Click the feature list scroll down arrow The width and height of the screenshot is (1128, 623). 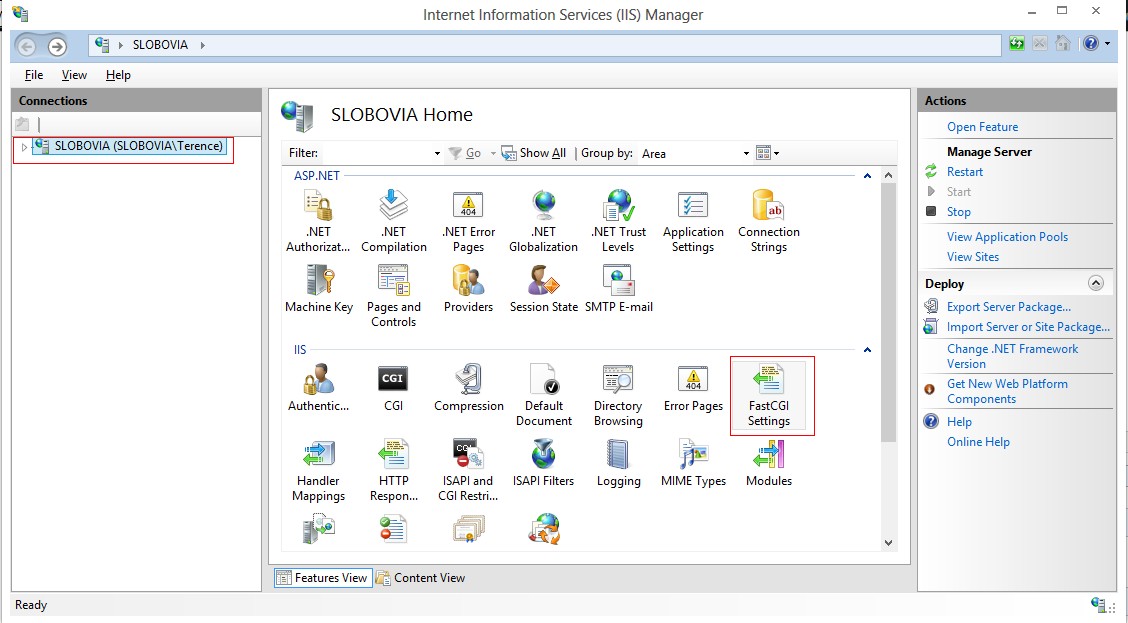pyautogui.click(x=888, y=543)
